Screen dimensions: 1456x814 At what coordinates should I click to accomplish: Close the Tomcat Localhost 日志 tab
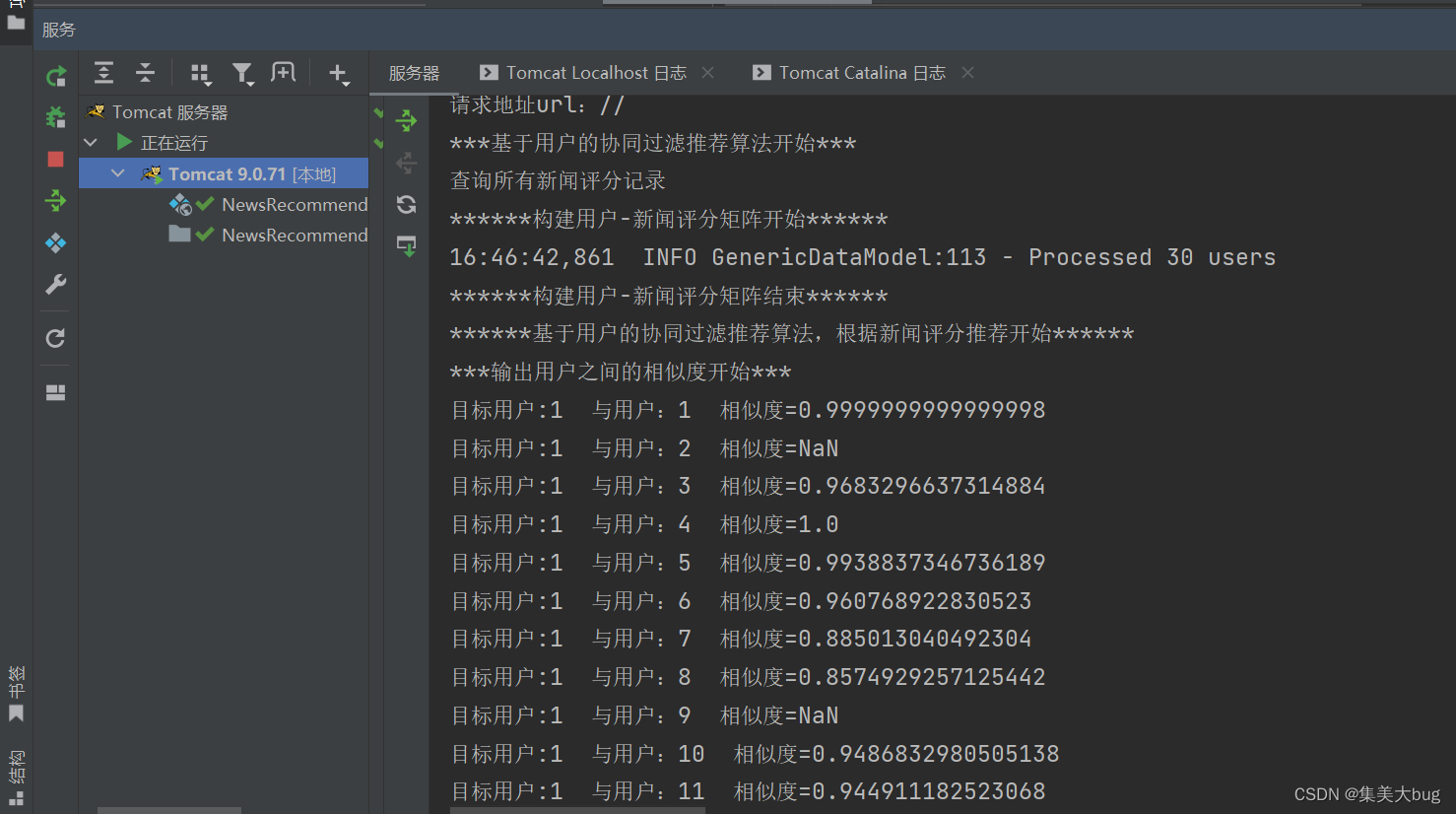(x=708, y=73)
